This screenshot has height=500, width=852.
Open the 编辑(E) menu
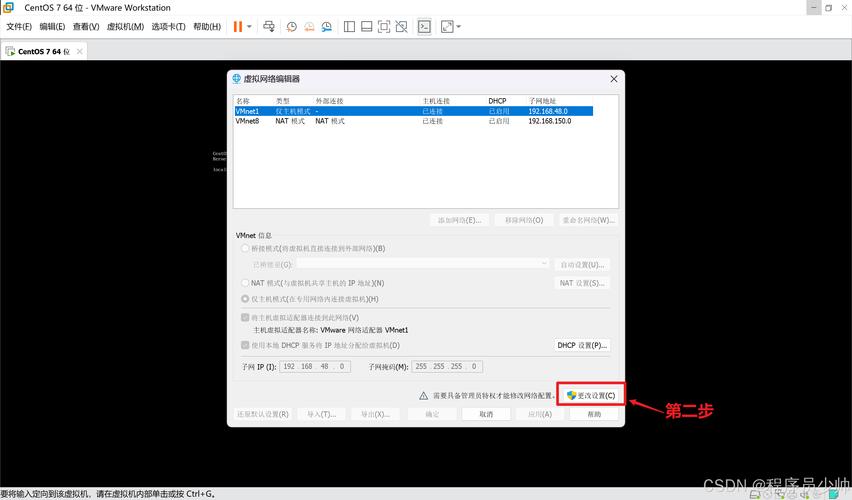pos(52,27)
